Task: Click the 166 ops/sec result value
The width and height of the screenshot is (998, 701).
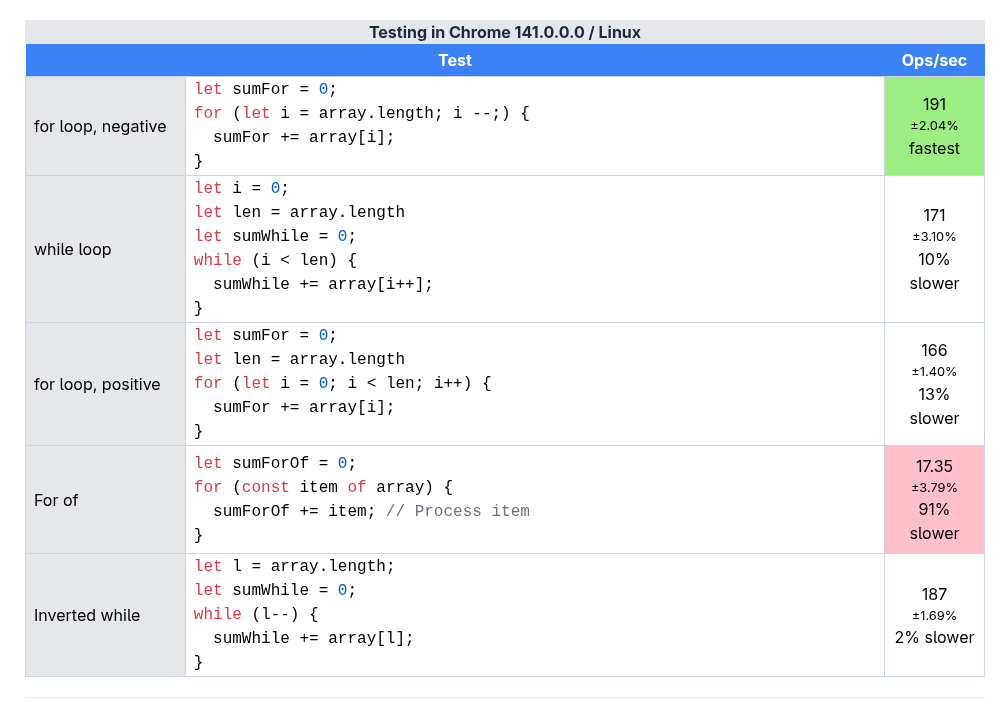Action: click(x=934, y=350)
